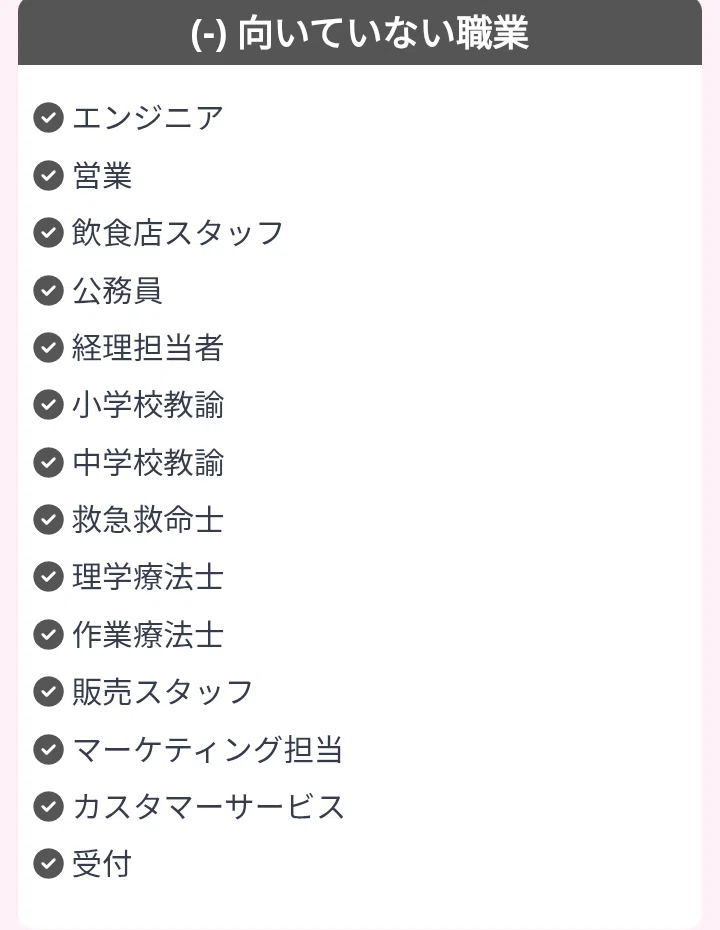
Task: Select the マーケティング担当 list item text
Action: [208, 749]
